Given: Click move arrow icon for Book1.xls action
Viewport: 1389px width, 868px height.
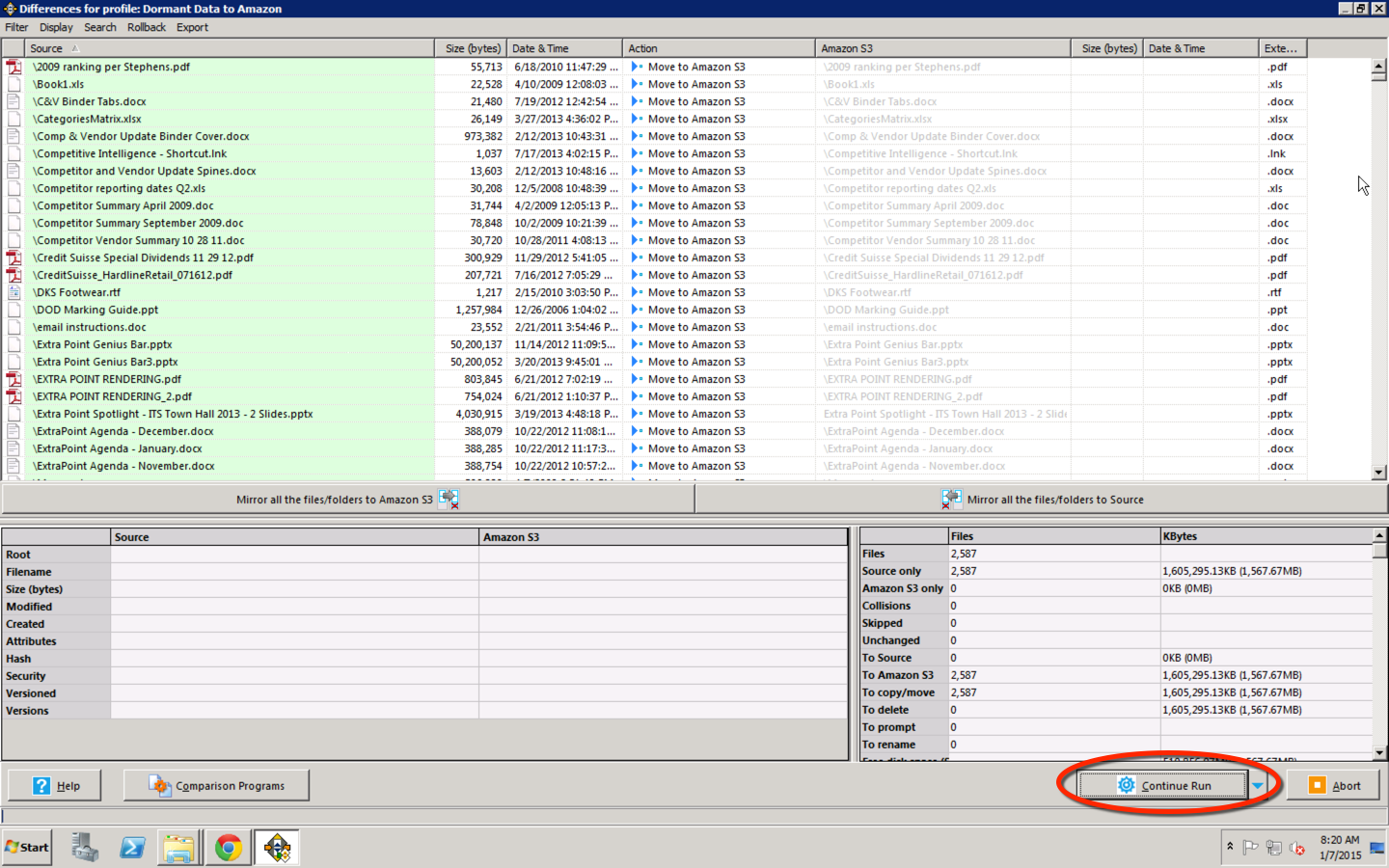Looking at the screenshot, I should 637,84.
